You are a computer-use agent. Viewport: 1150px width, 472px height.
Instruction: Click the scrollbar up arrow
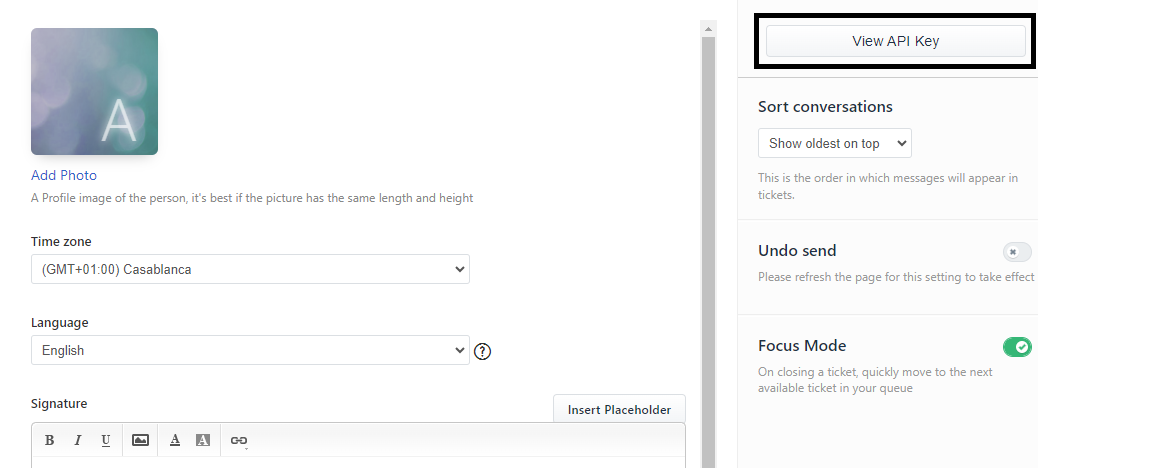[708, 28]
